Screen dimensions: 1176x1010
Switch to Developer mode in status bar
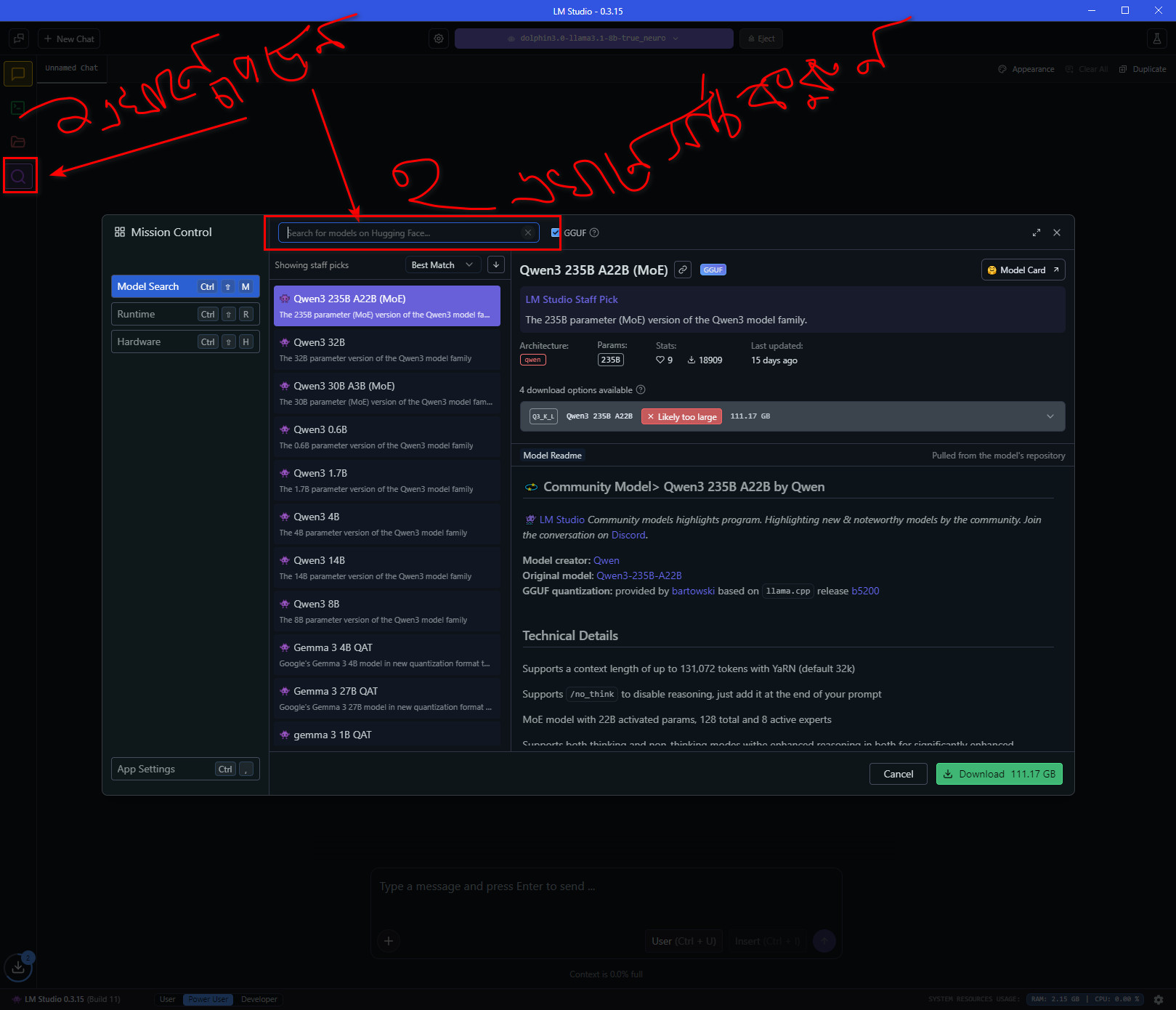pyautogui.click(x=259, y=999)
